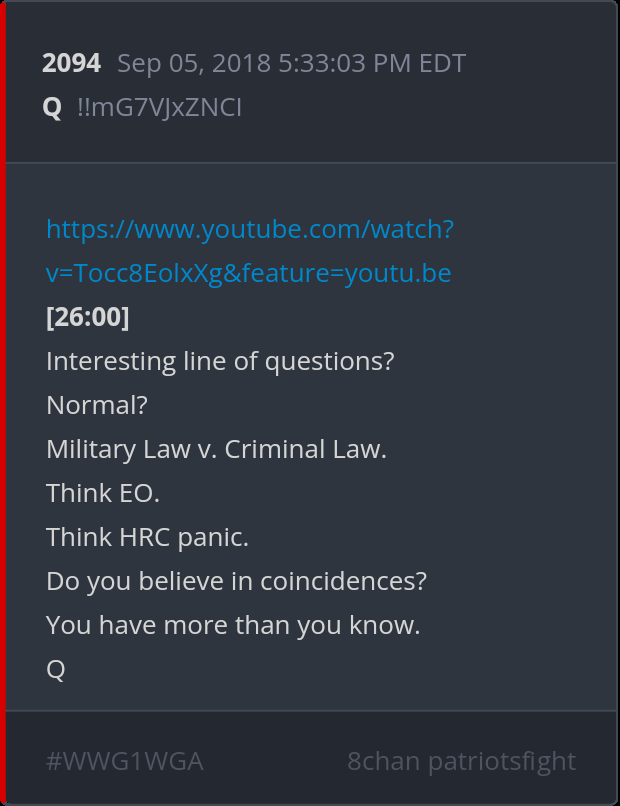Open the YouTube watch link
The width and height of the screenshot is (620, 806).
coord(250,229)
